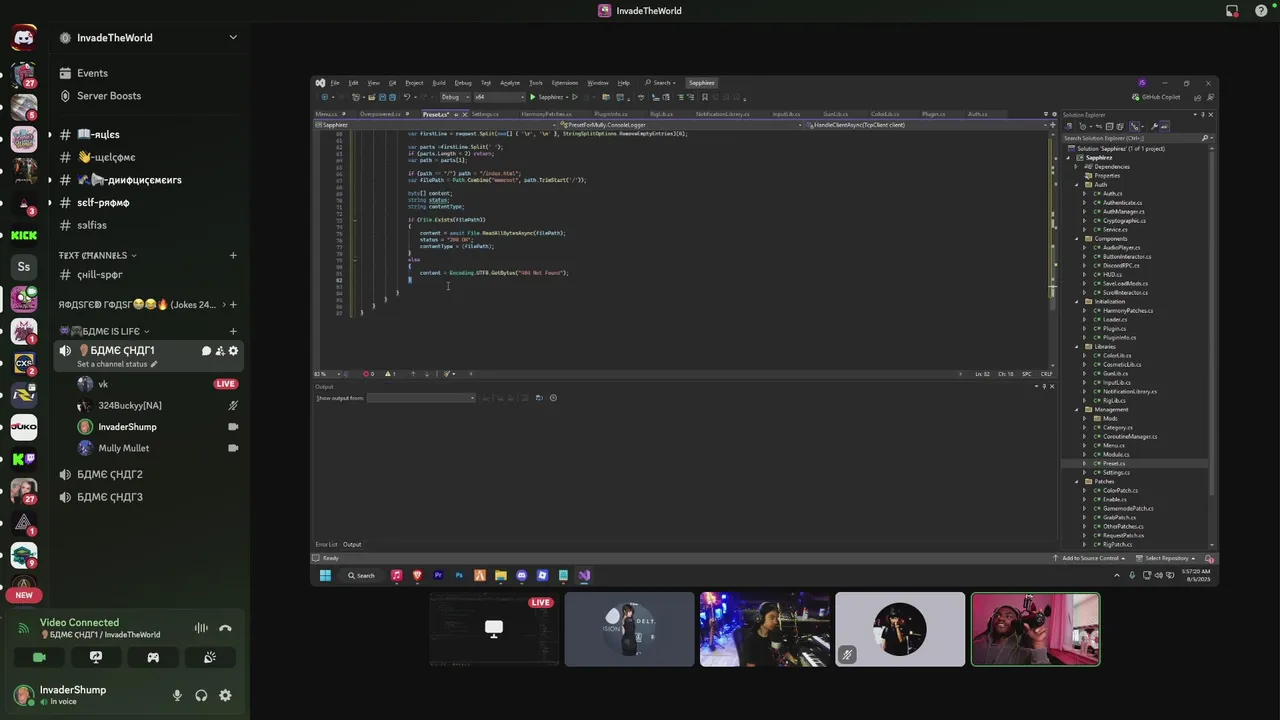Mute the microphone in user panel

pos(177,695)
